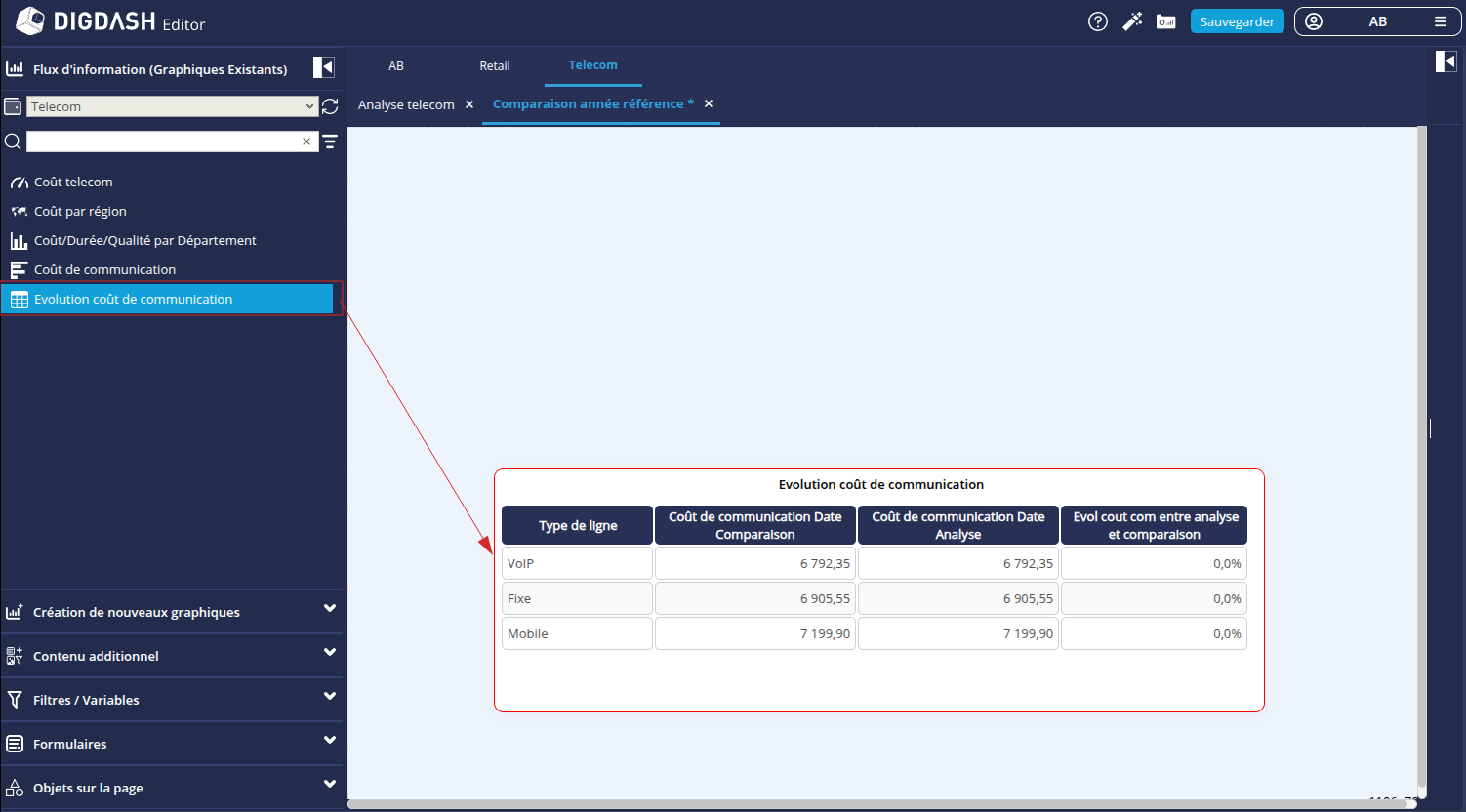Open the help question mark icon

click(x=1098, y=21)
